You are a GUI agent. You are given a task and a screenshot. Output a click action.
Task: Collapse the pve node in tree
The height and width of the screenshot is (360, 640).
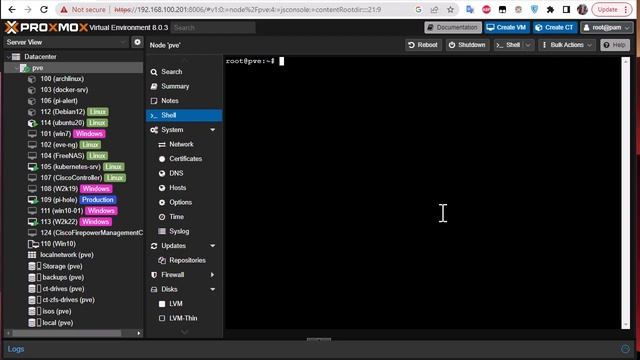pyautogui.click(x=16, y=68)
